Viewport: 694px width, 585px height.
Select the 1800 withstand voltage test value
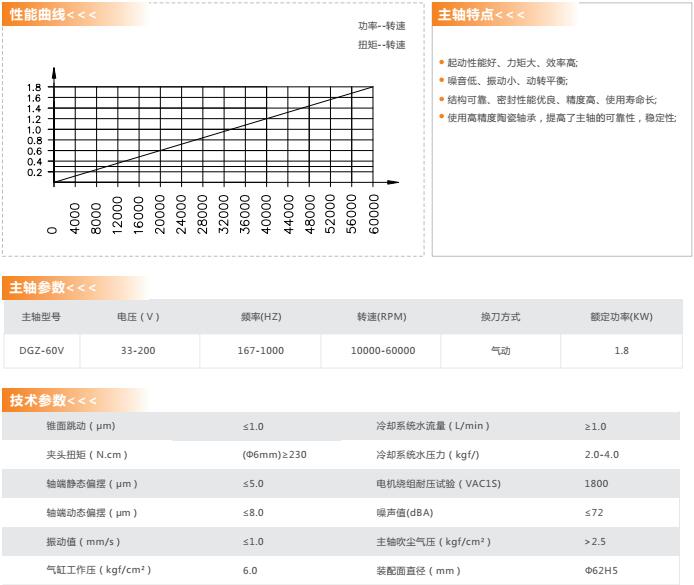pyautogui.click(x=596, y=484)
